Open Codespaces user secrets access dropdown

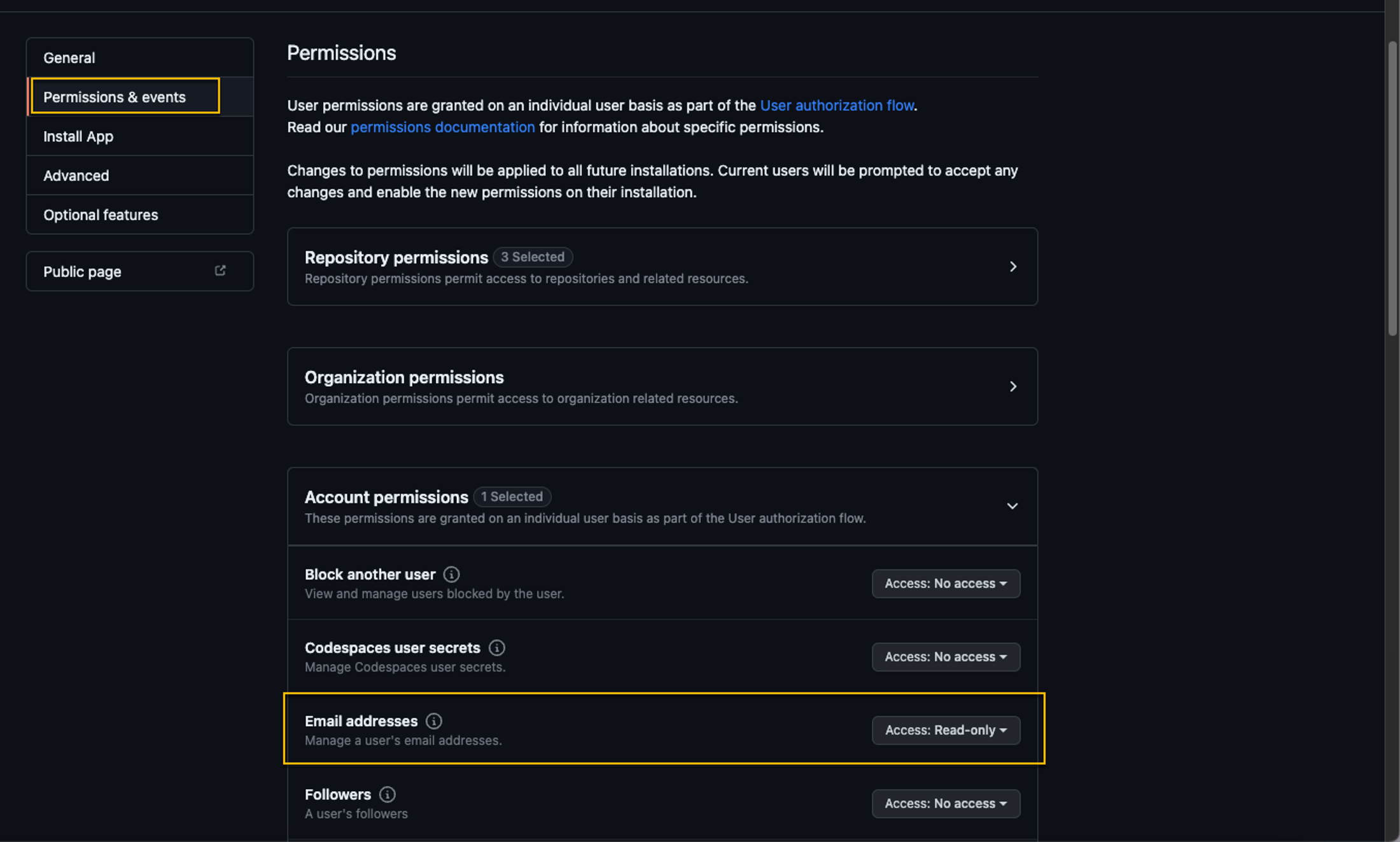click(x=946, y=657)
